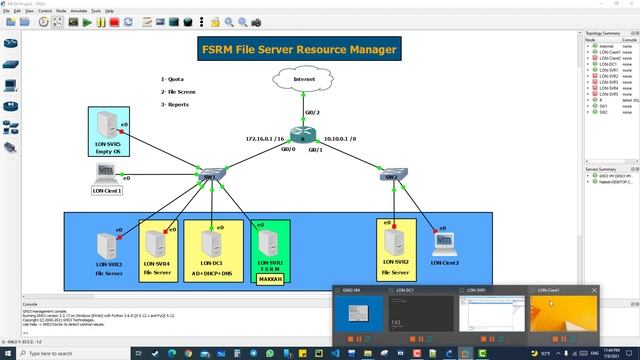Screen dimensions: 640x360
Task: Expand LON-SVR3 in Topology Summary
Action: point(588,82)
